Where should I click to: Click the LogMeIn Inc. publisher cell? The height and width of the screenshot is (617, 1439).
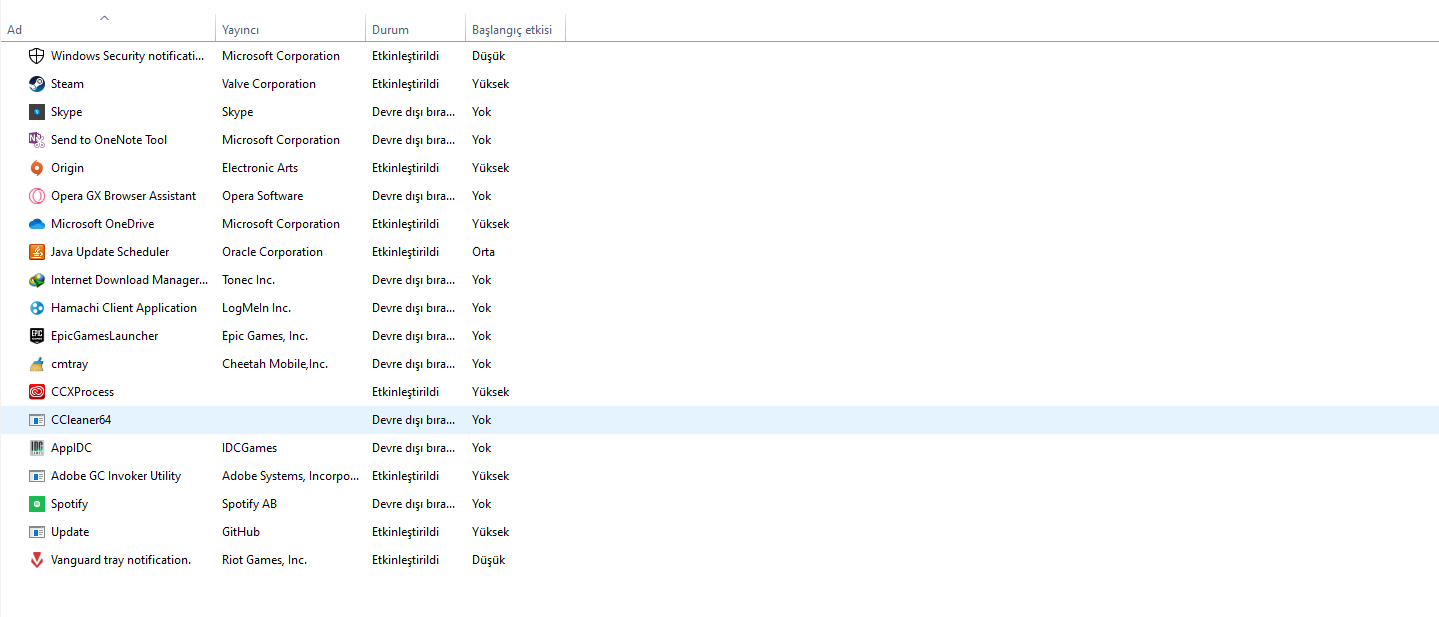click(256, 308)
